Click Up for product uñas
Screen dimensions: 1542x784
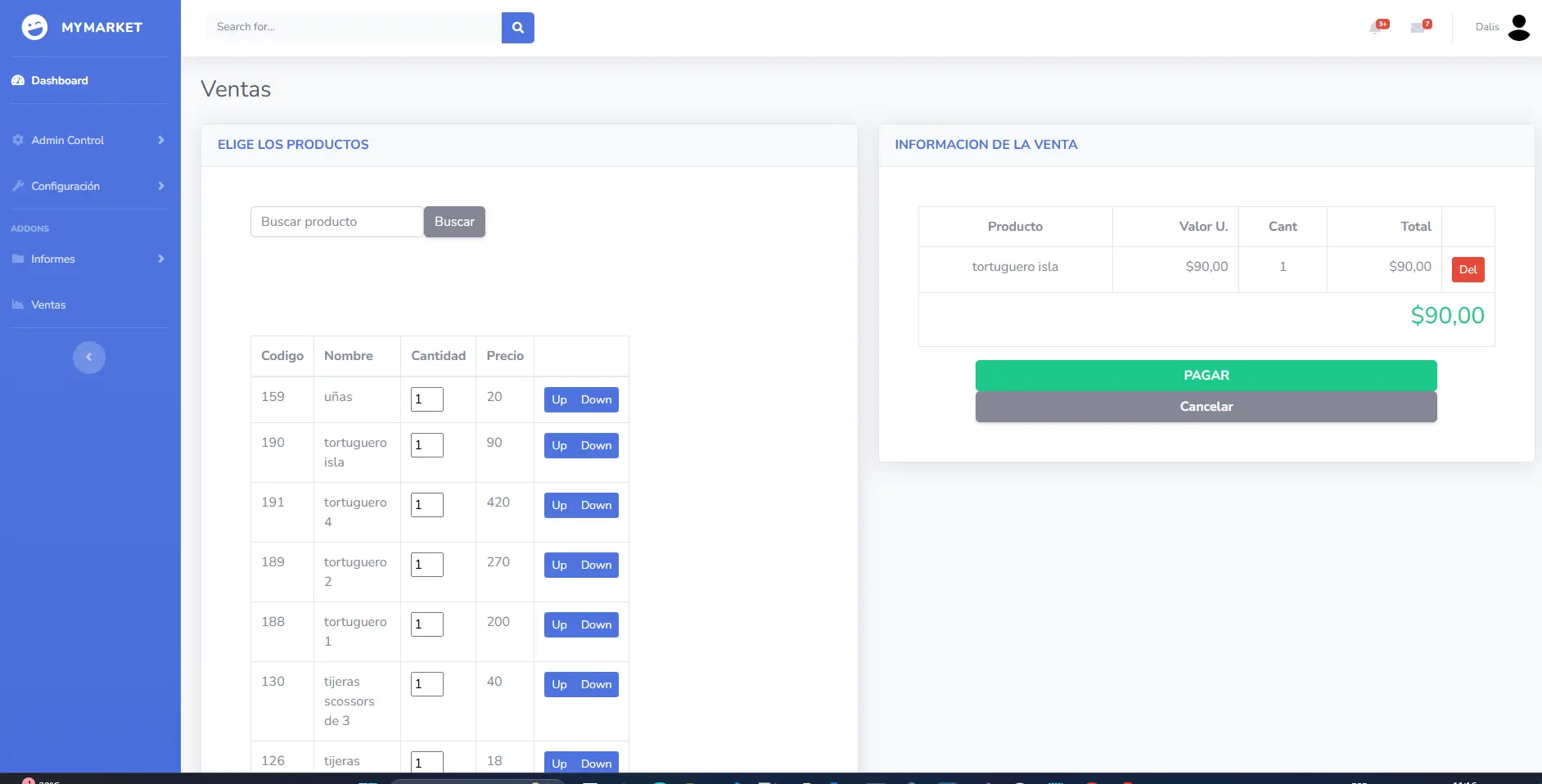point(559,400)
